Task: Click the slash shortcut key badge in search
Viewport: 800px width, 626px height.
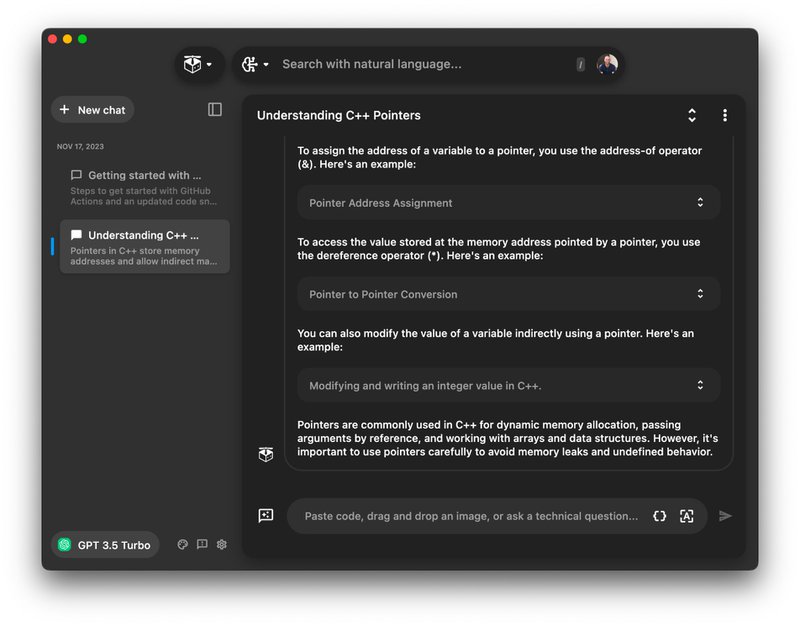Action: tap(580, 64)
